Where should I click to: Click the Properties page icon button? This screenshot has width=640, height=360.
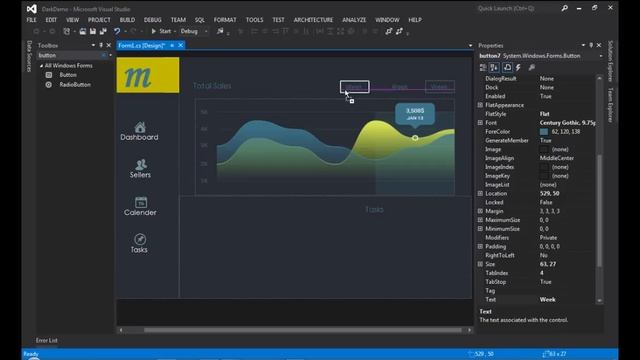click(507, 67)
